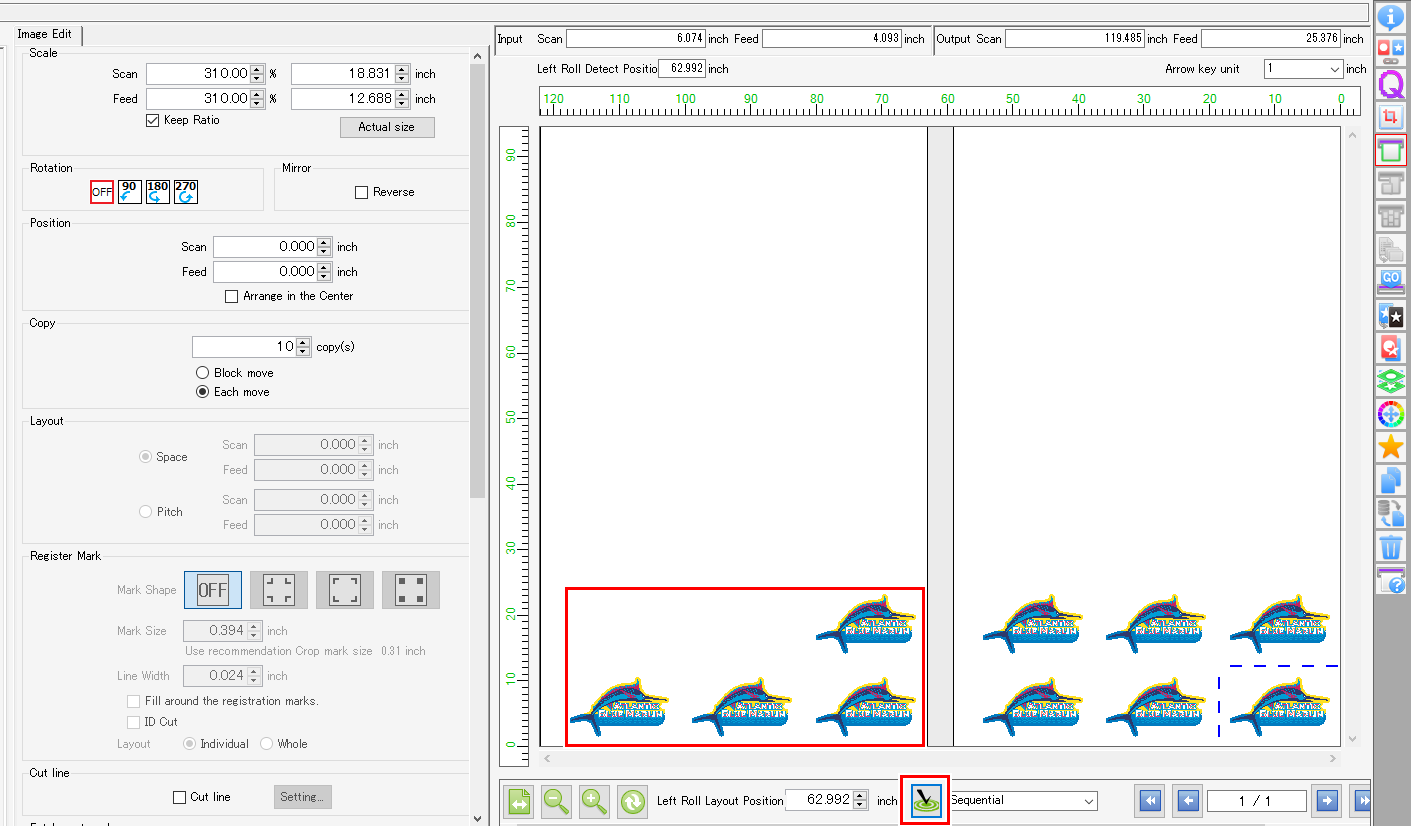This screenshot has width=1411, height=826.
Task: Click the Properties info icon at top right
Action: pyautogui.click(x=1391, y=16)
